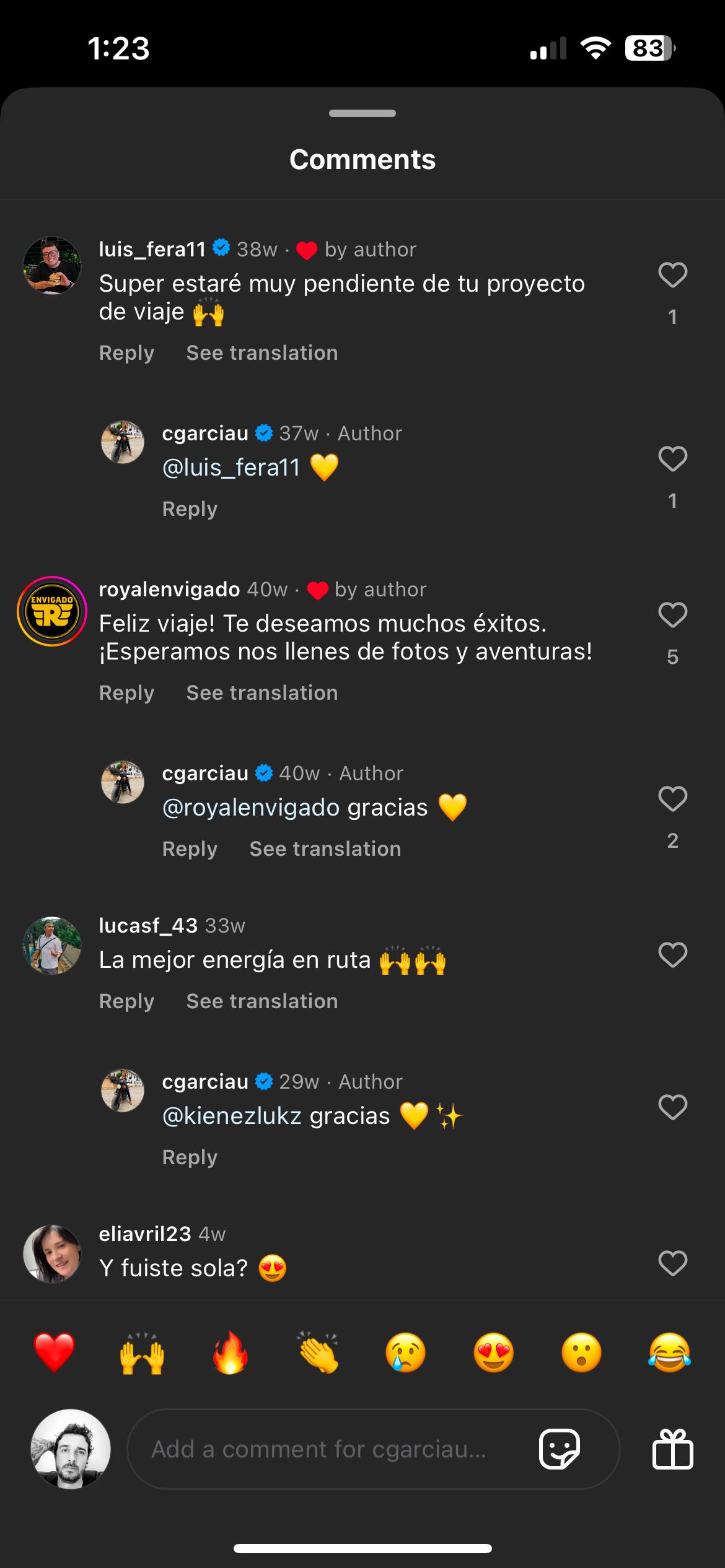Show translation of royalenvigado's comment
Viewport: 725px width, 1568px height.
(x=262, y=693)
